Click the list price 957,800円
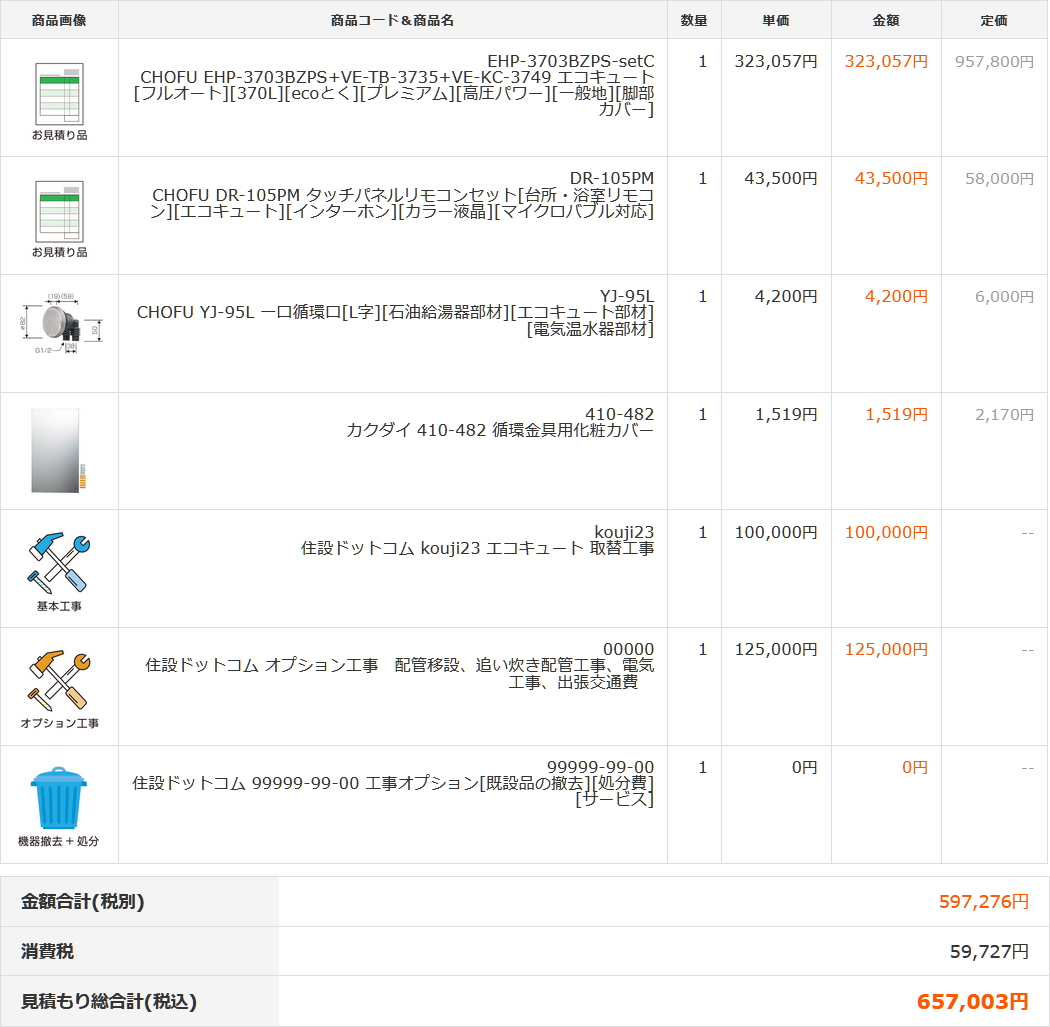The image size is (1050, 1027). tap(994, 62)
